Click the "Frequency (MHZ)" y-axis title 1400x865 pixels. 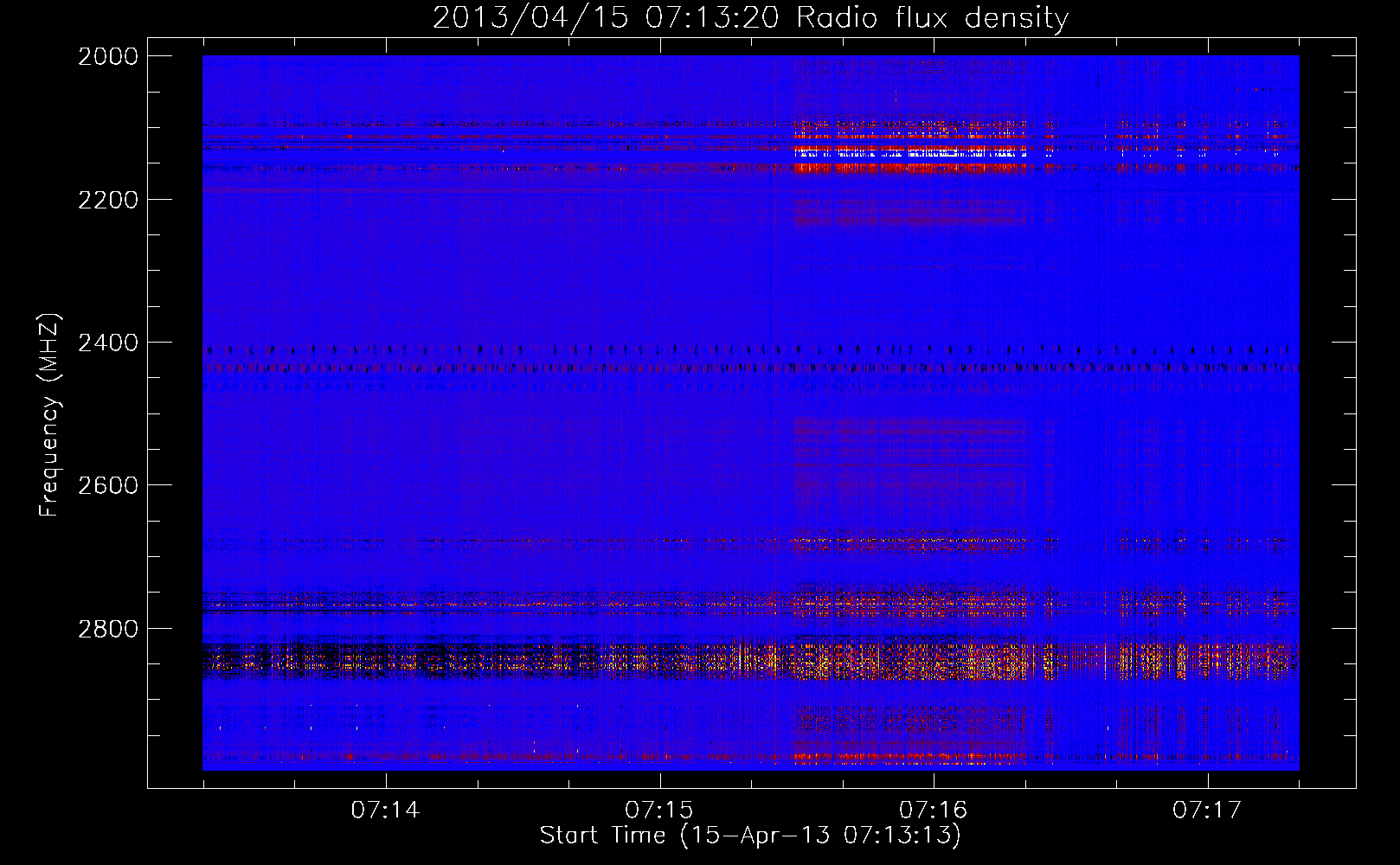tap(50, 415)
